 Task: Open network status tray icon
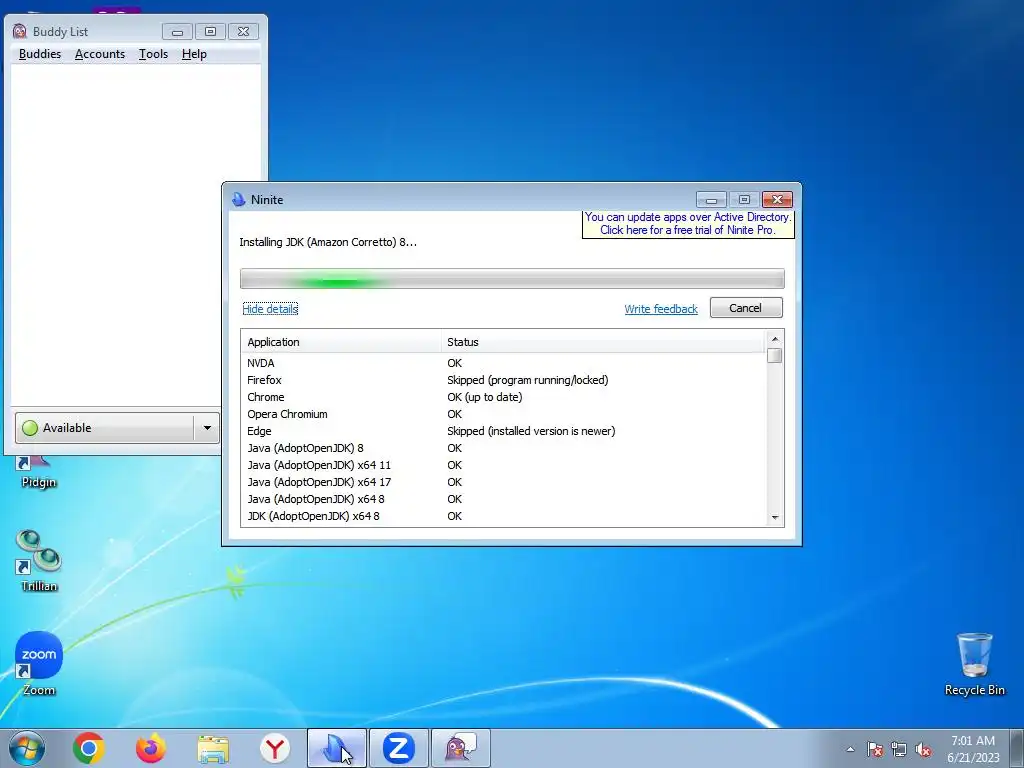point(899,749)
